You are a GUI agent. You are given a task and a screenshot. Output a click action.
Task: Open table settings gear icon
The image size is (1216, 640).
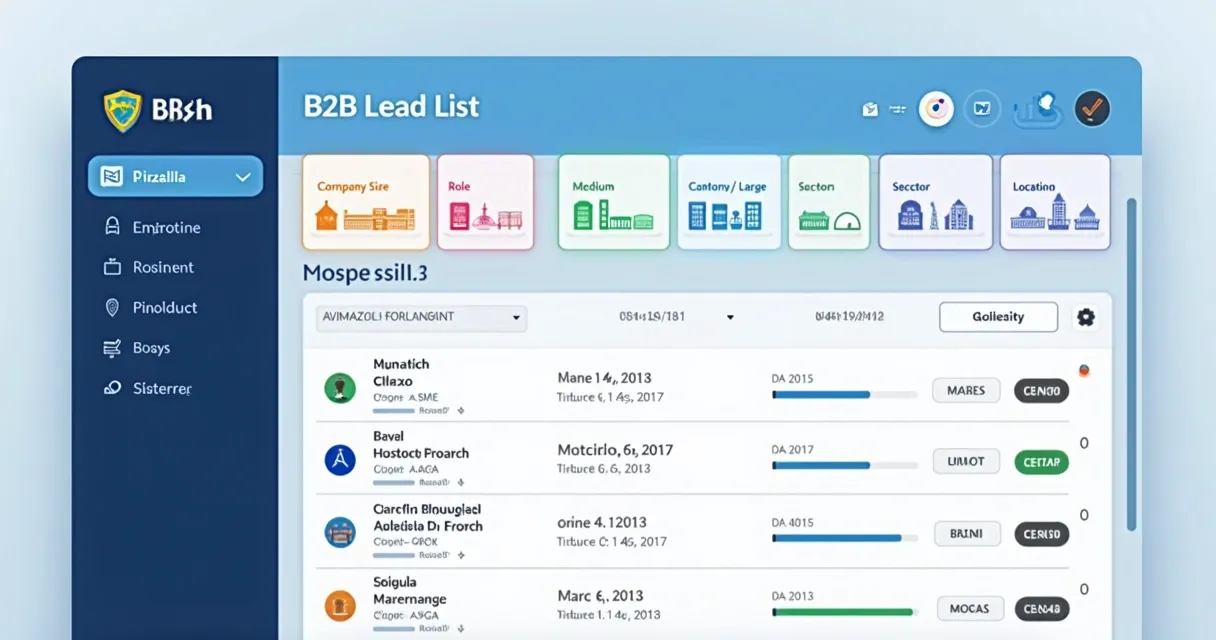pyautogui.click(x=1085, y=318)
